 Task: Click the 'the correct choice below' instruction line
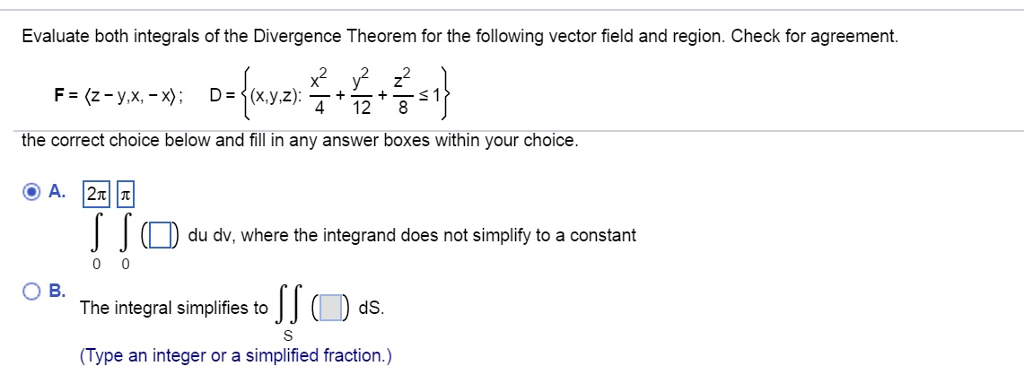coord(300,142)
